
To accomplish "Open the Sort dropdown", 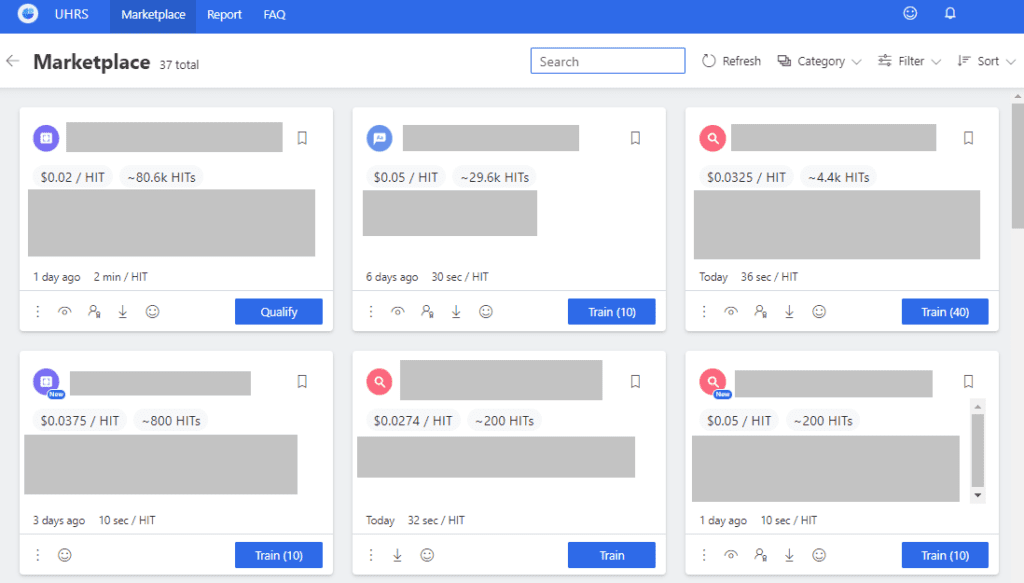I will point(986,61).
